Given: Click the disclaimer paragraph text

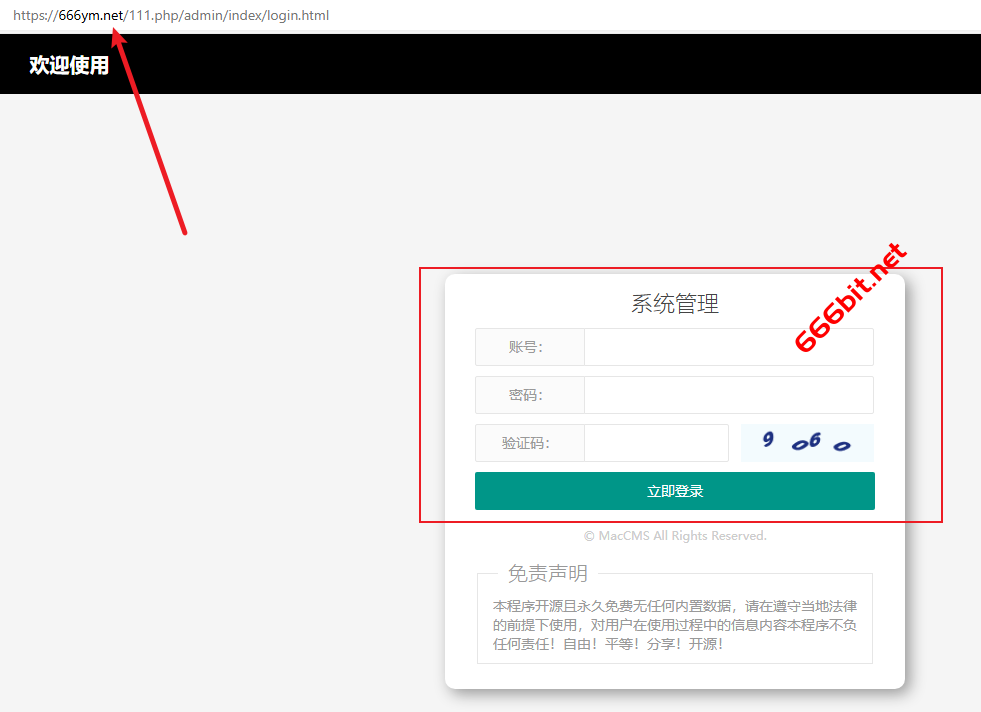Looking at the screenshot, I should point(675,625).
